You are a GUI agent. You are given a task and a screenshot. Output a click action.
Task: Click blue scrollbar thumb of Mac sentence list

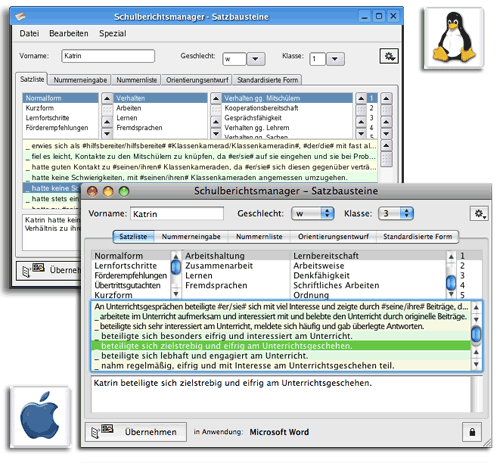coord(476,335)
